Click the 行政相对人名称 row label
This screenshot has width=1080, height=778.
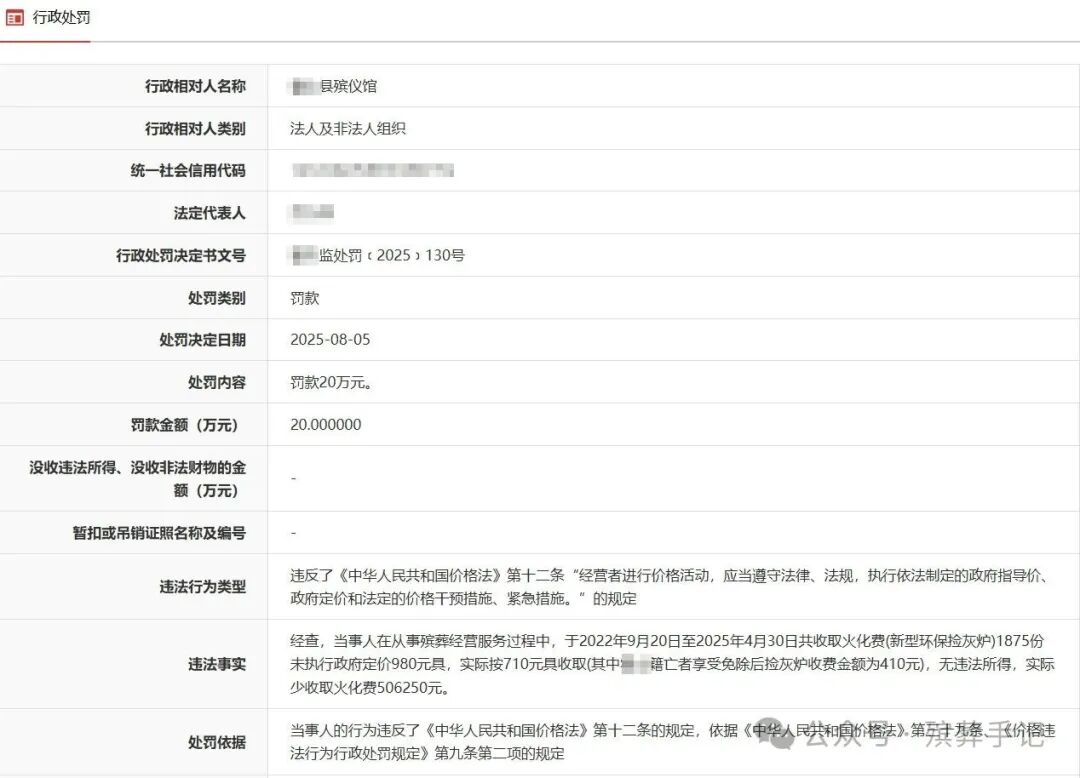click(195, 87)
